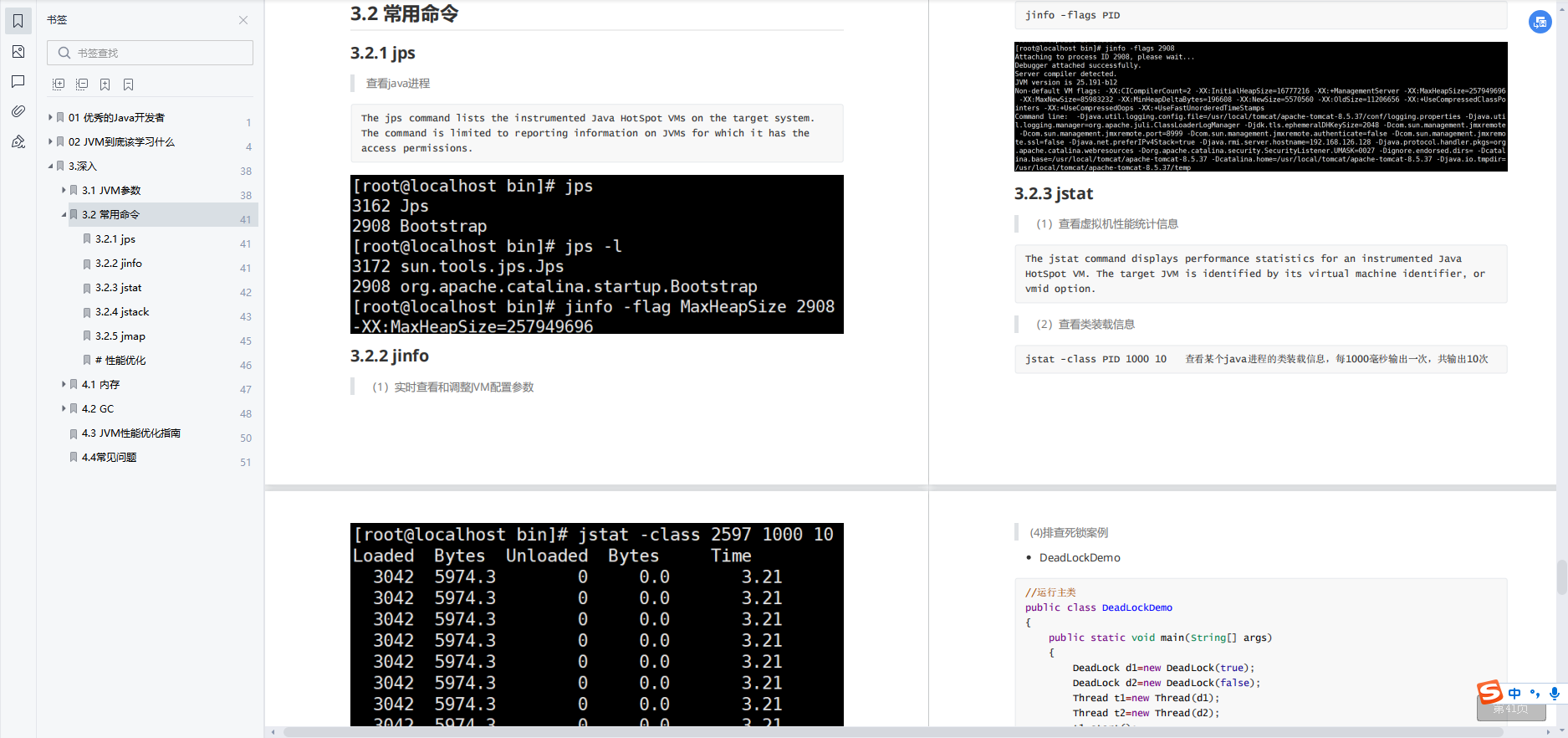Collapse the 3.深入 bookmark node

50,166
